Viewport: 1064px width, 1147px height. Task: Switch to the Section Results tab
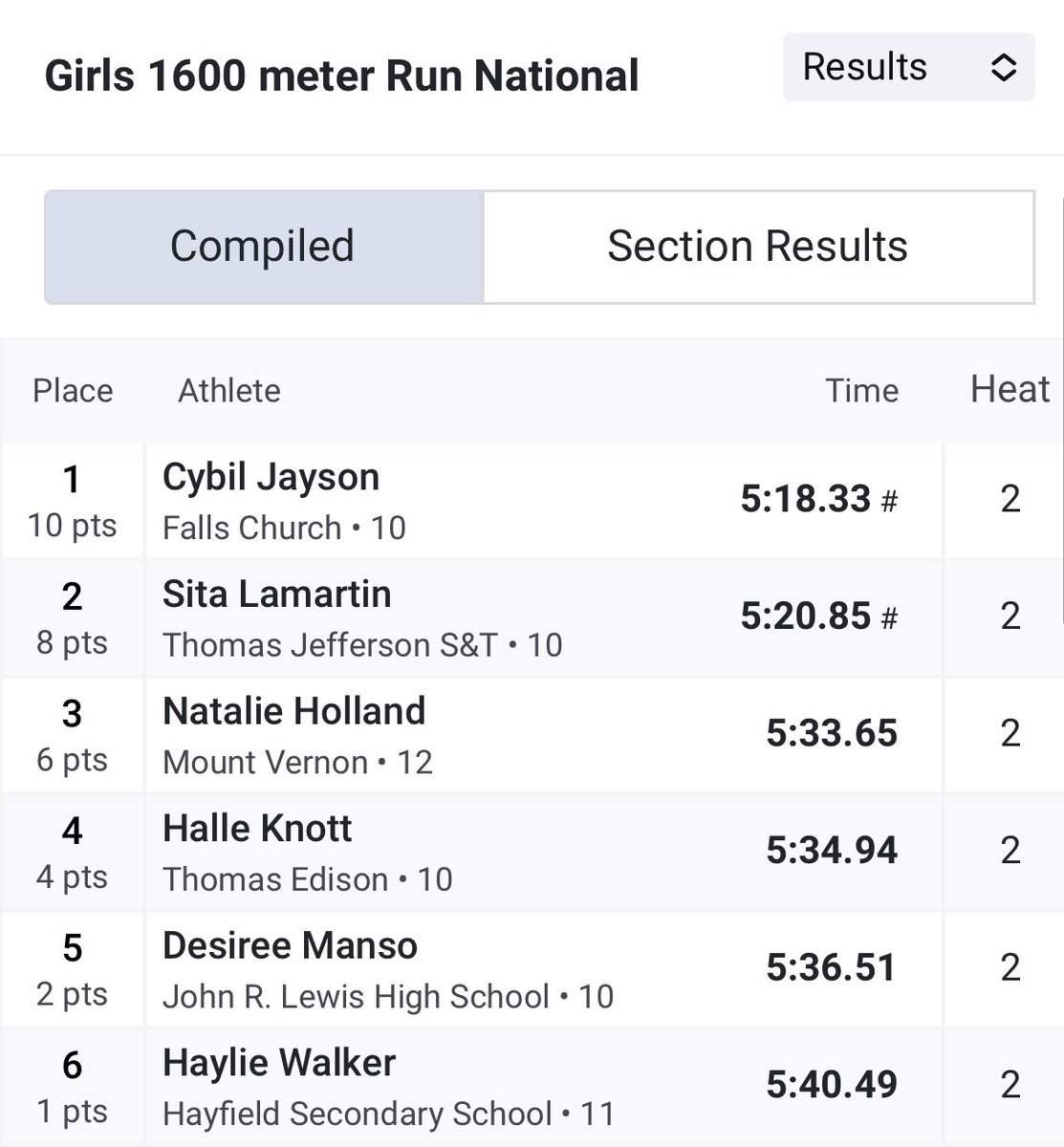758,247
